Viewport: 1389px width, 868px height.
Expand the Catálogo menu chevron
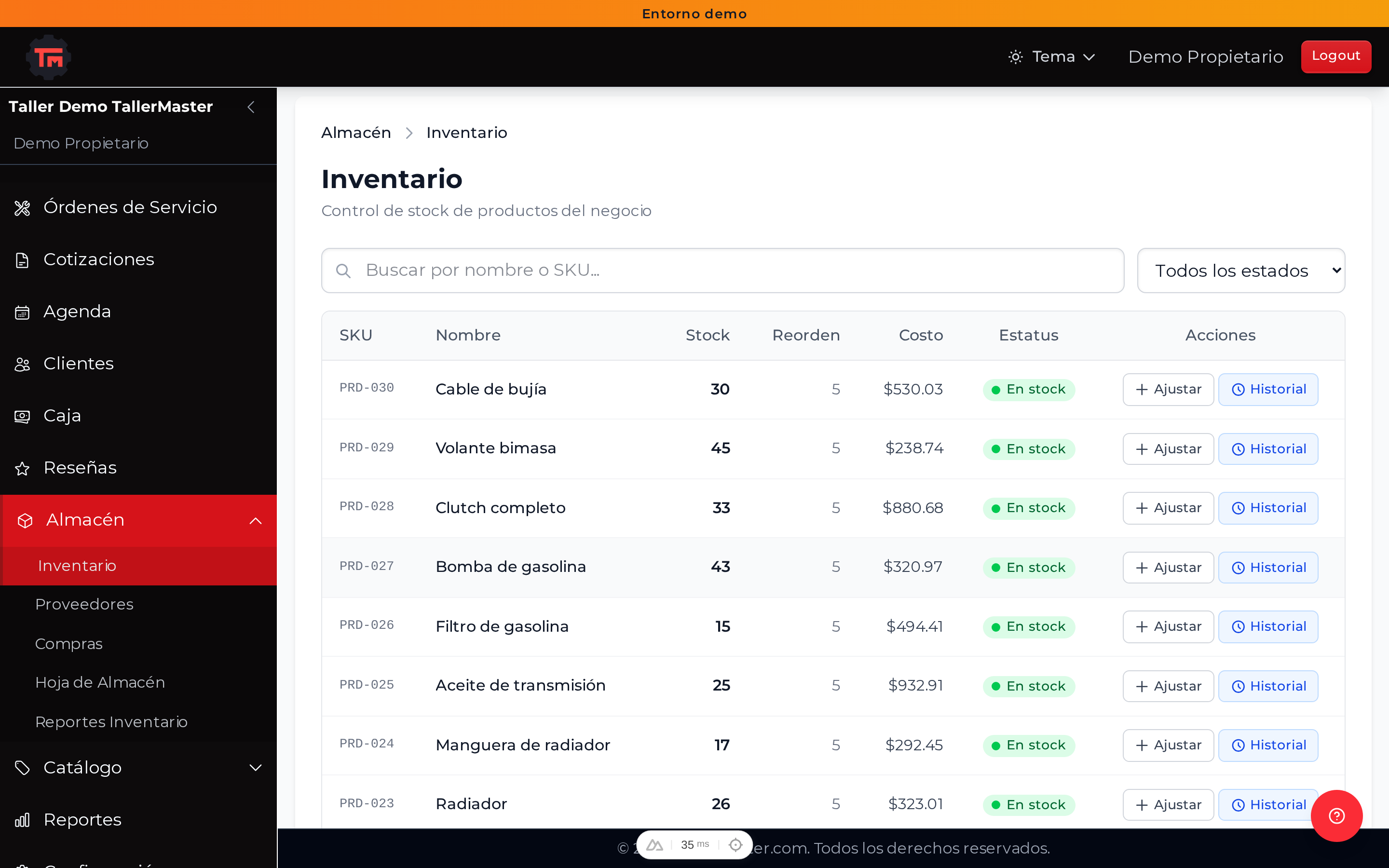(256, 768)
